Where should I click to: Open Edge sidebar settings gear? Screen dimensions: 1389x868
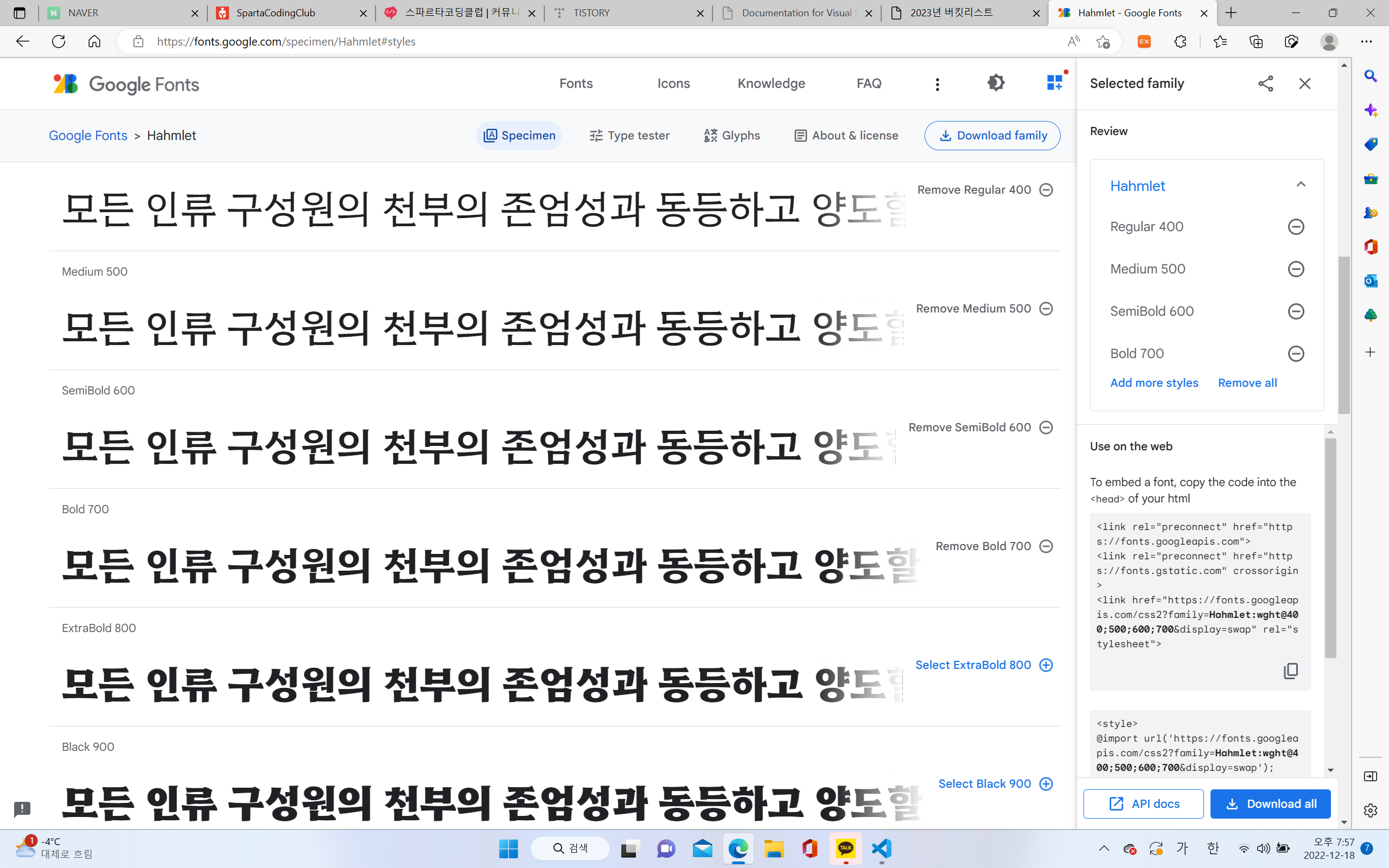point(1371,810)
